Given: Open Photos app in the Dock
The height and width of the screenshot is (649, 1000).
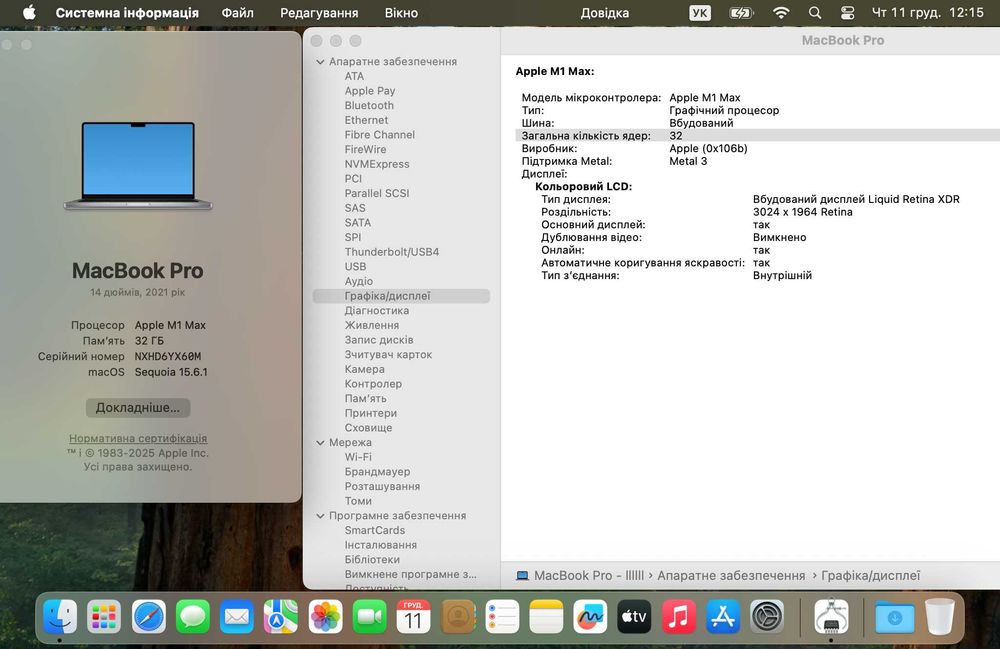Looking at the screenshot, I should coord(325,616).
